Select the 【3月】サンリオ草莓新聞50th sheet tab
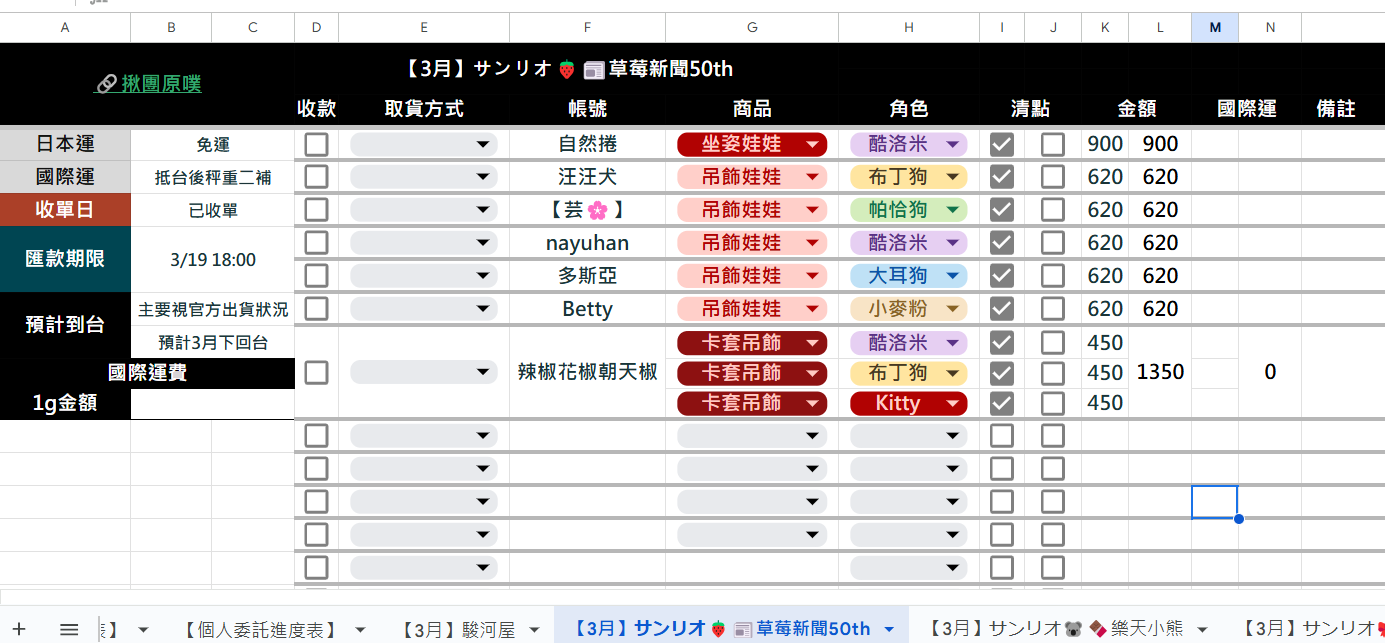Image resolution: width=1385 pixels, height=643 pixels. [x=720, y=629]
